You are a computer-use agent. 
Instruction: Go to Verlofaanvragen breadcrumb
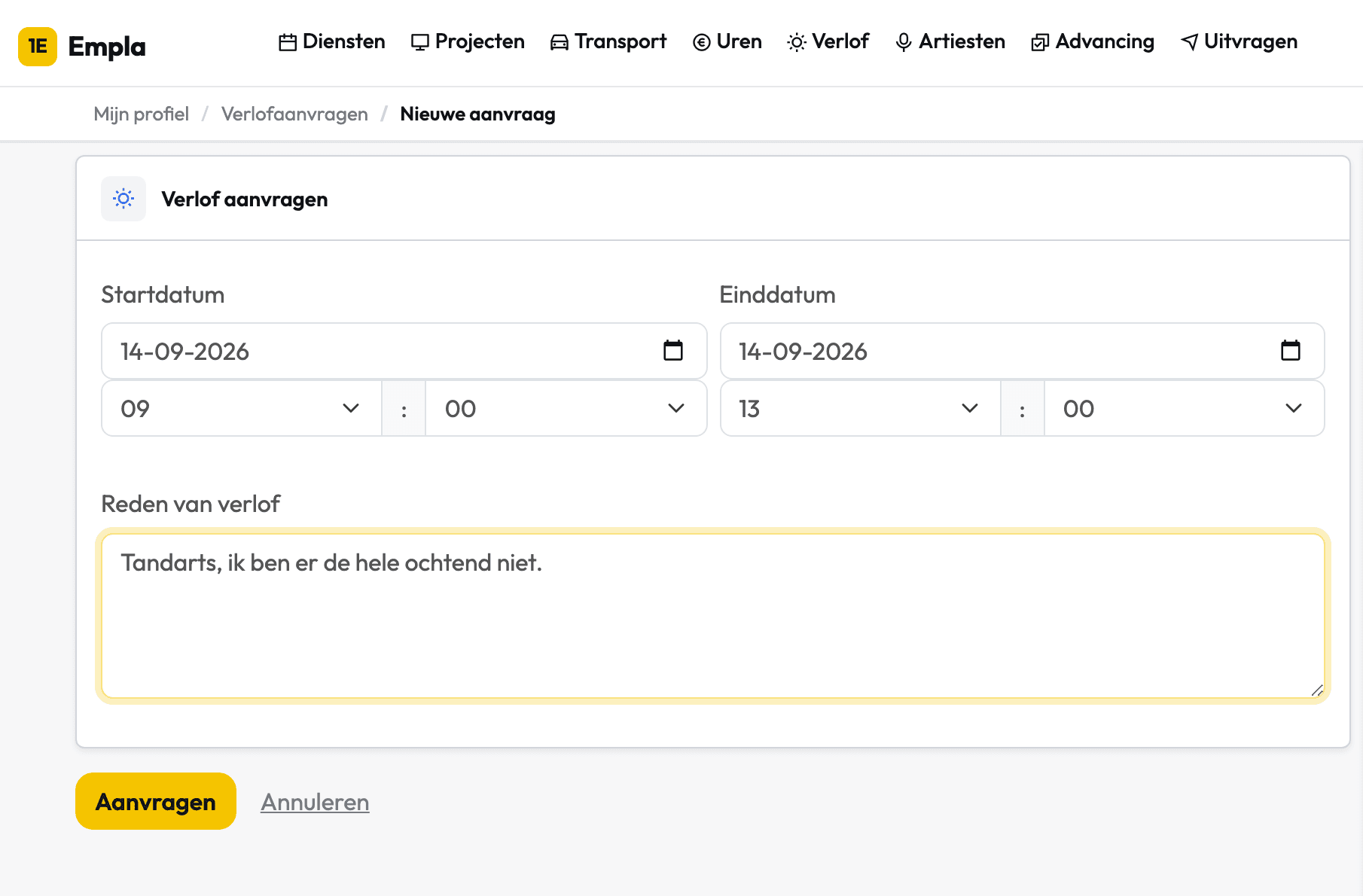click(x=294, y=114)
